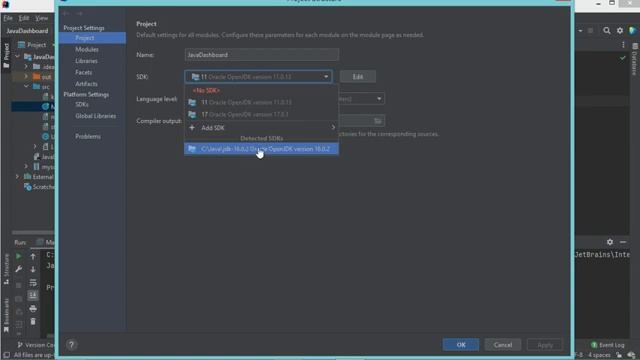640x360 pixels.
Task: Expand the .idea folder node
Action: [x=27, y=67]
